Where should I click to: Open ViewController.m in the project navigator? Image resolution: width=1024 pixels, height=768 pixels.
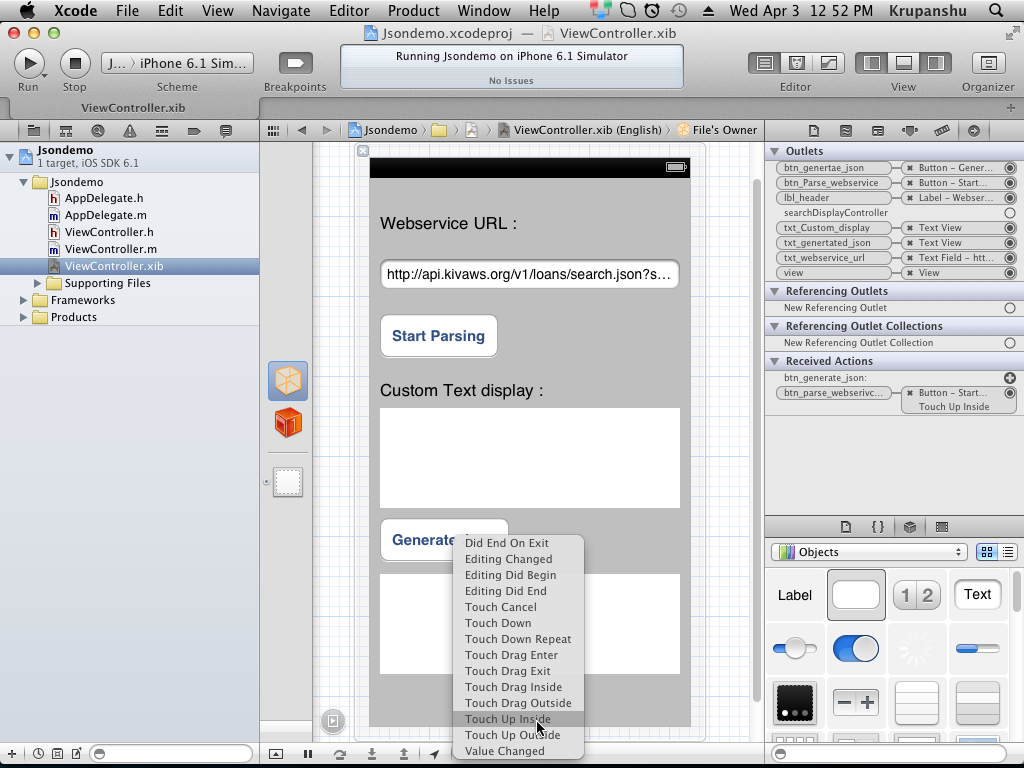[110, 249]
